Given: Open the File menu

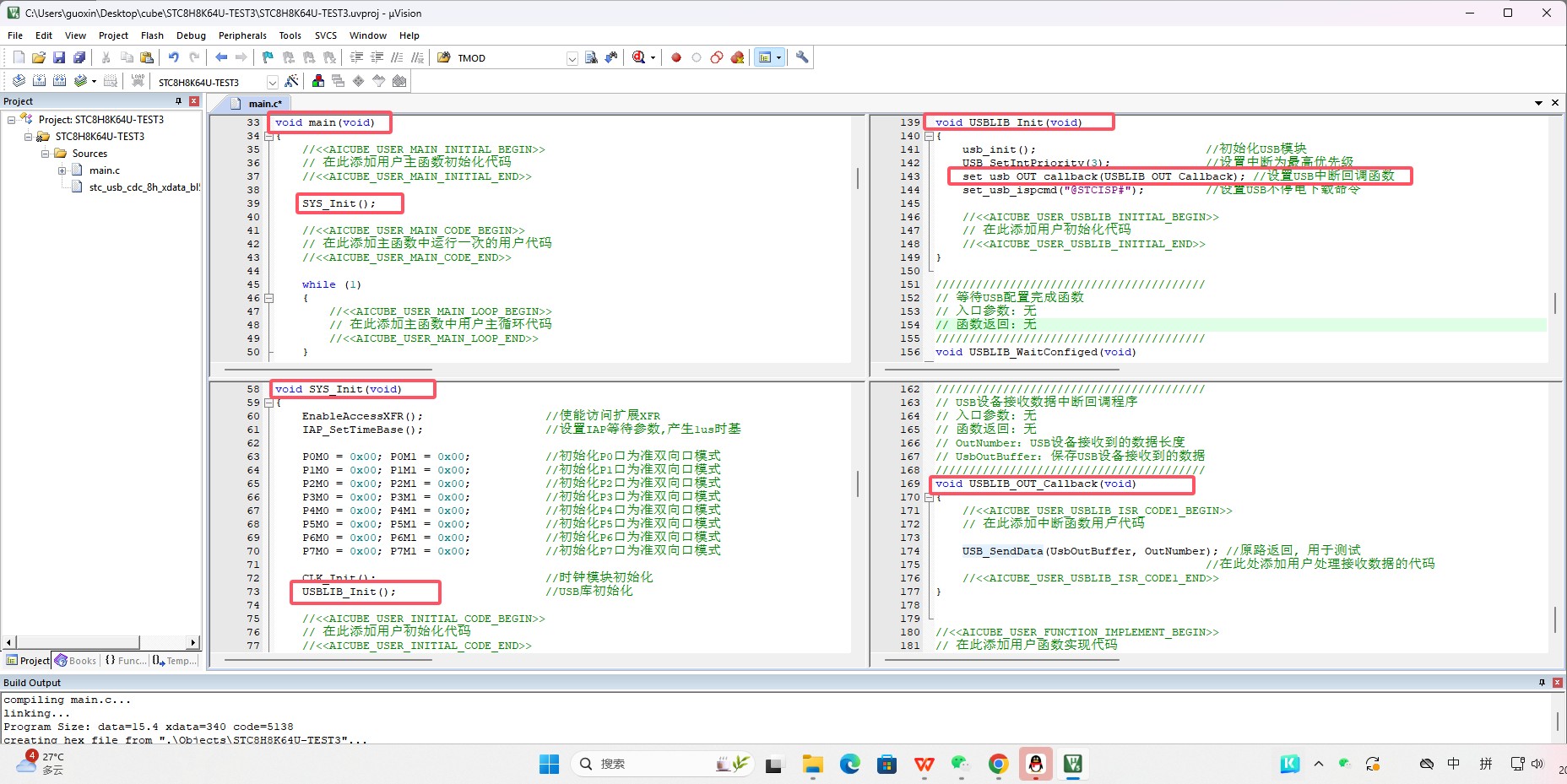Looking at the screenshot, I should coord(15,35).
